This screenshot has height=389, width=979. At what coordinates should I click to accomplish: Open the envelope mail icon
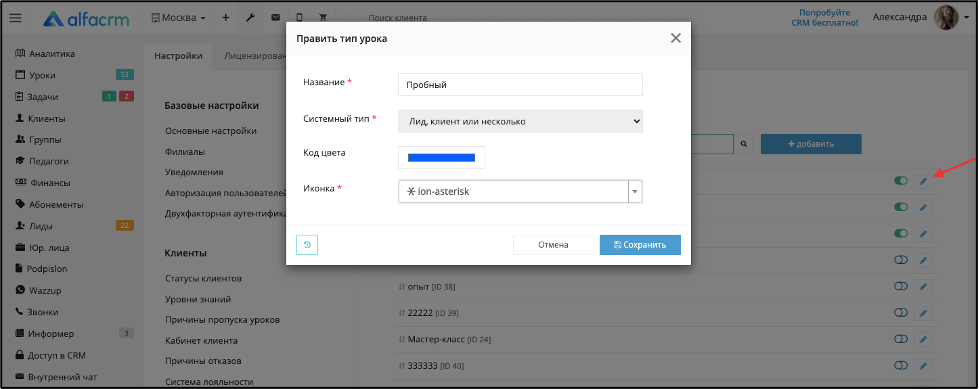pos(275,18)
